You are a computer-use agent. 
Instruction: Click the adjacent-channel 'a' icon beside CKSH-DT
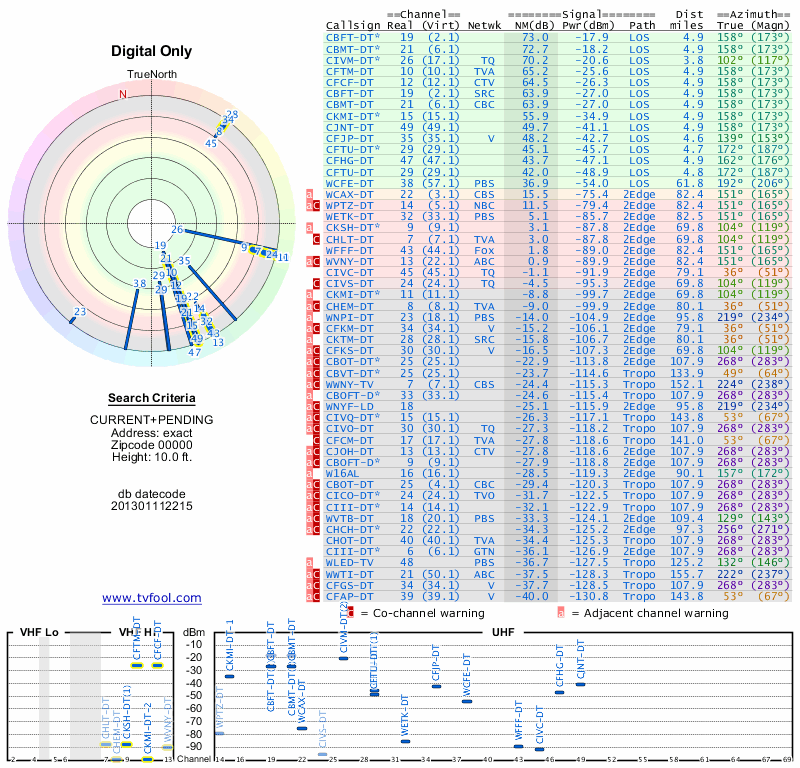(x=309, y=228)
